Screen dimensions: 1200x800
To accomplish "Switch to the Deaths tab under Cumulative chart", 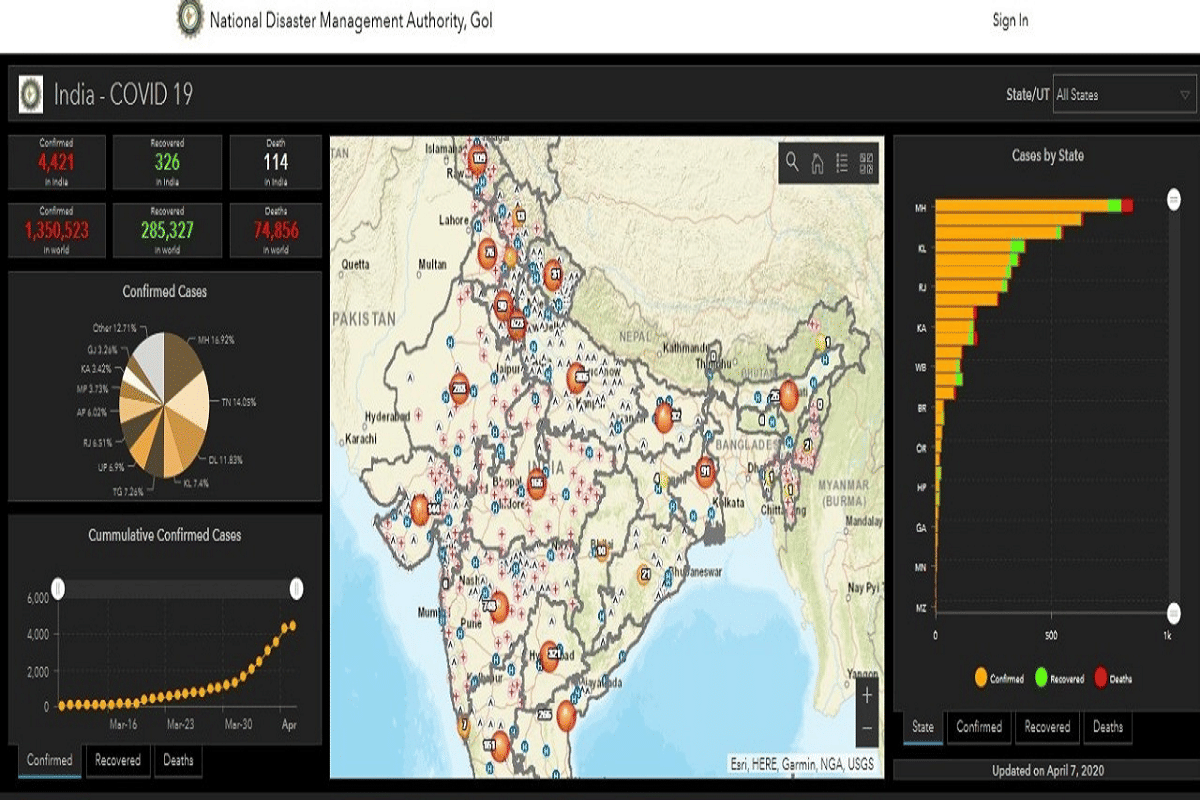I will [178, 760].
